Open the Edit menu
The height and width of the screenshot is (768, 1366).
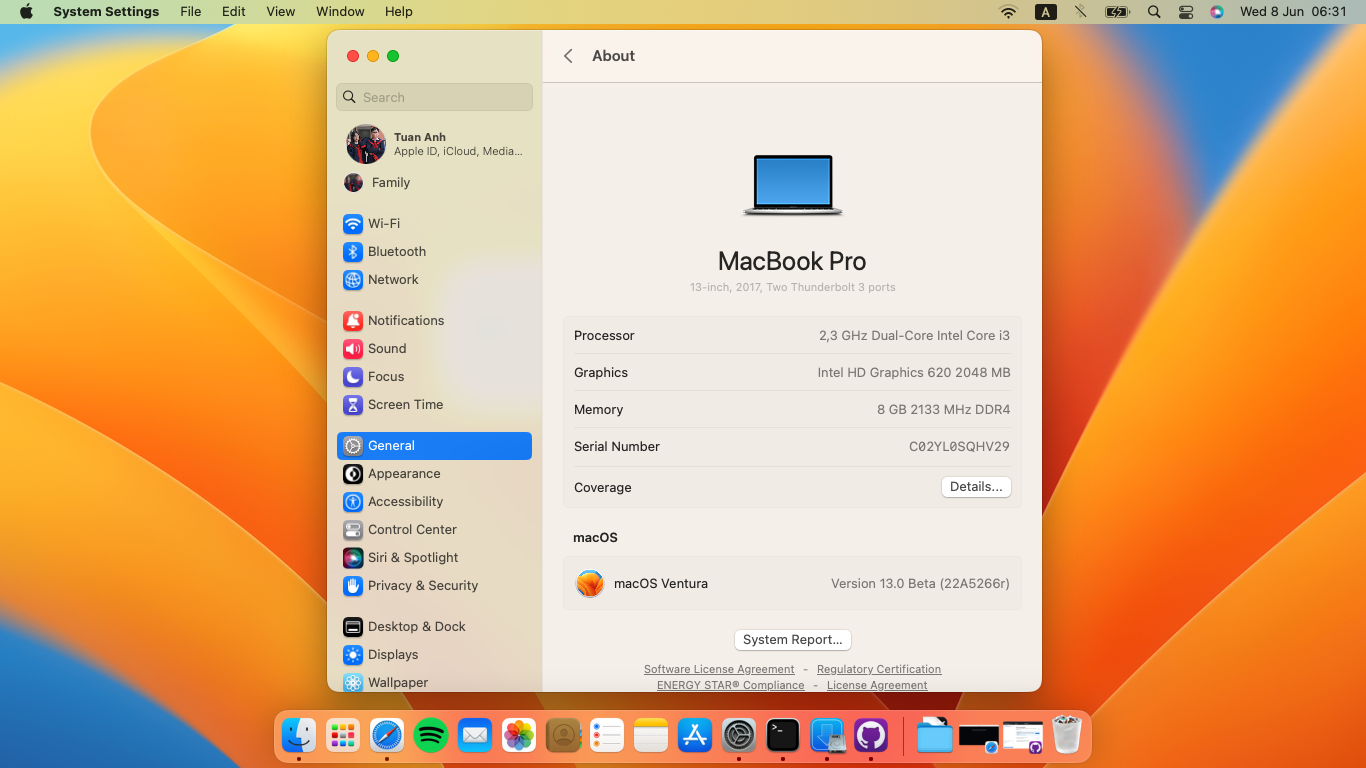[x=234, y=12]
